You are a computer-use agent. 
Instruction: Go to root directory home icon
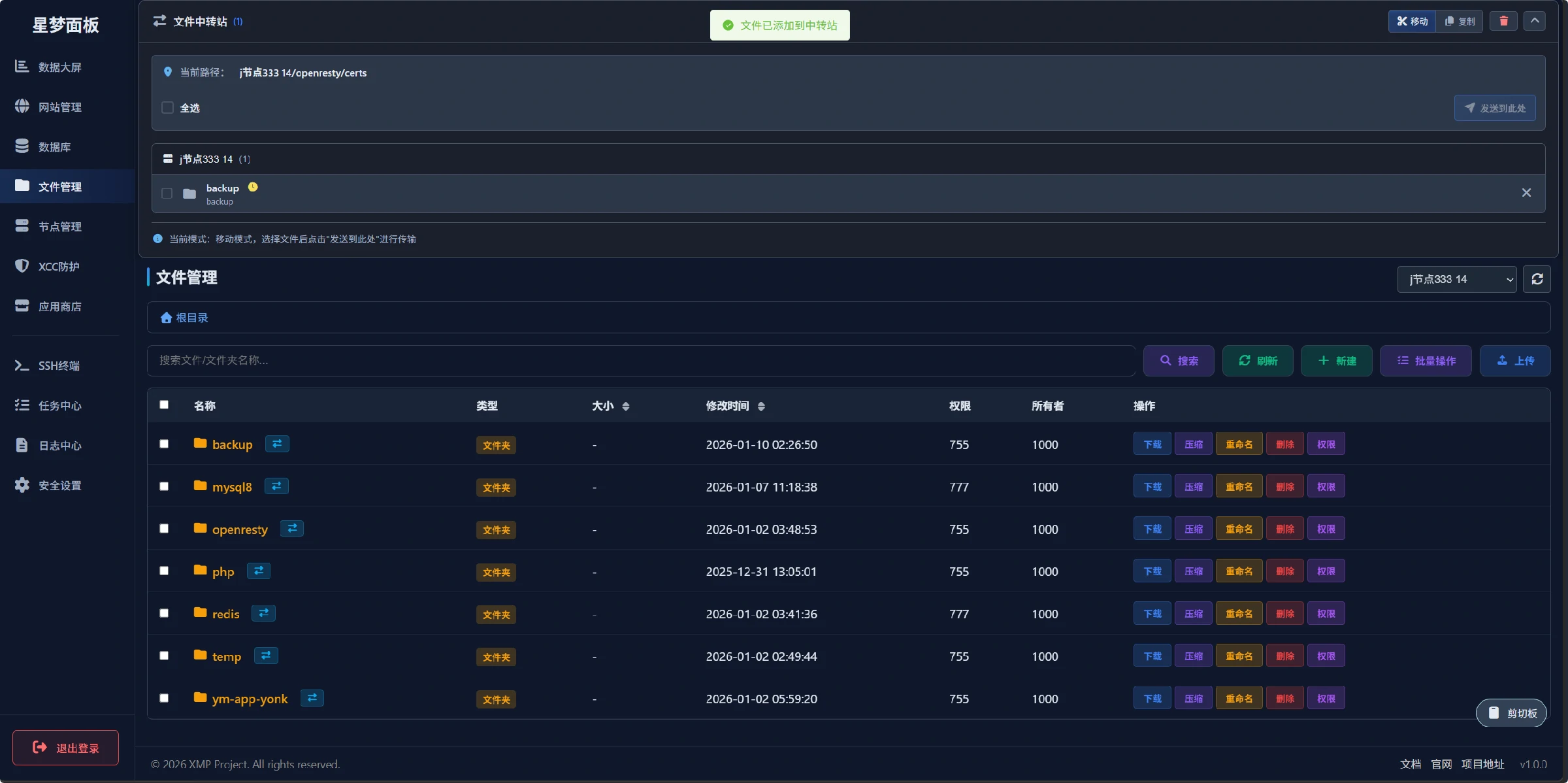pos(167,318)
